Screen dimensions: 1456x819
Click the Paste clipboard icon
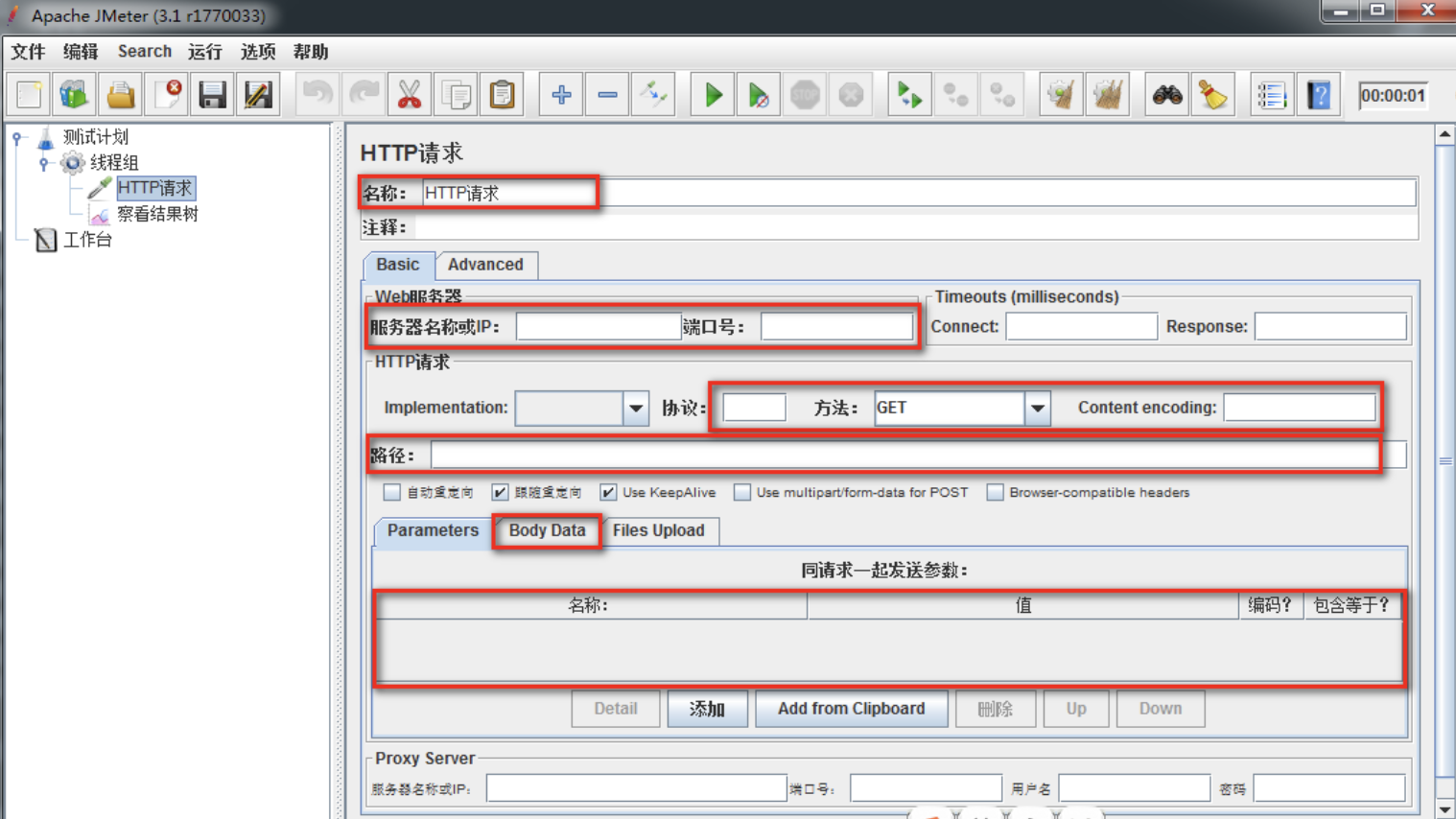pyautogui.click(x=502, y=95)
